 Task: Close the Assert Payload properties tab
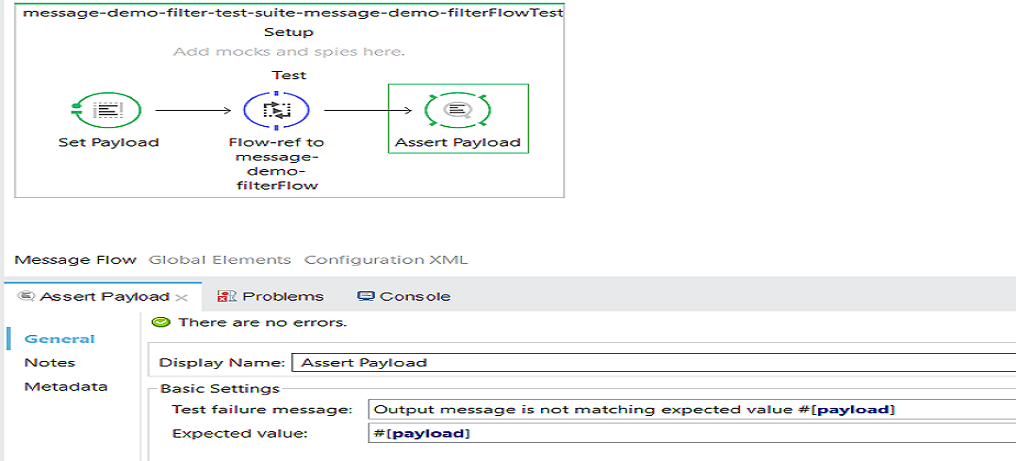[x=181, y=297]
